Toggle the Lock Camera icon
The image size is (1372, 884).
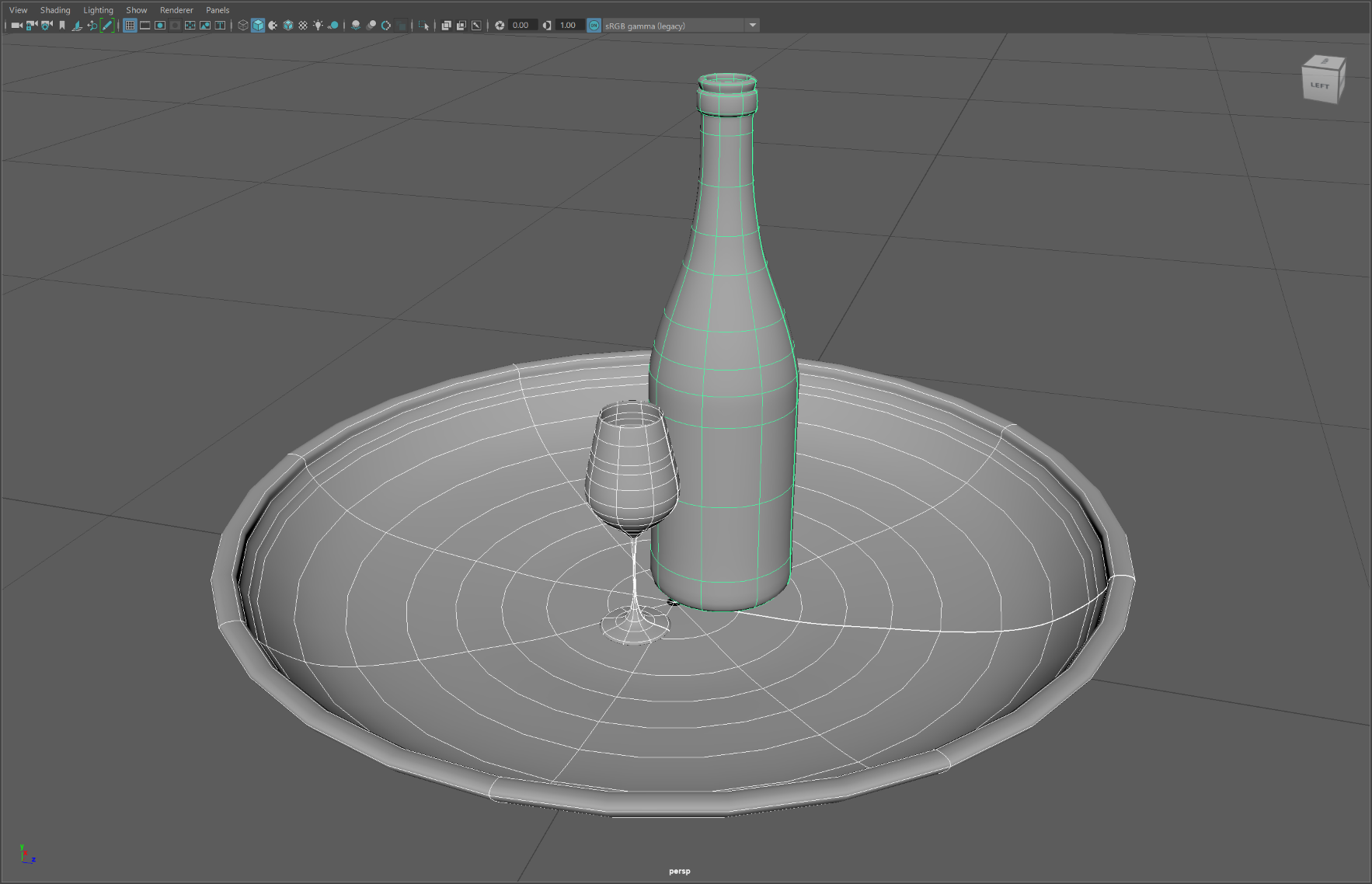(x=32, y=26)
